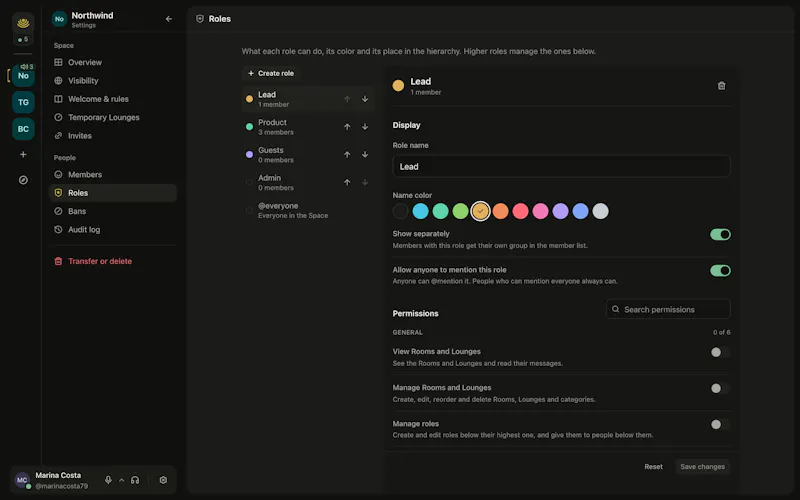Viewport: 800px width, 500px height.
Task: Click the Create role button
Action: click(271, 73)
